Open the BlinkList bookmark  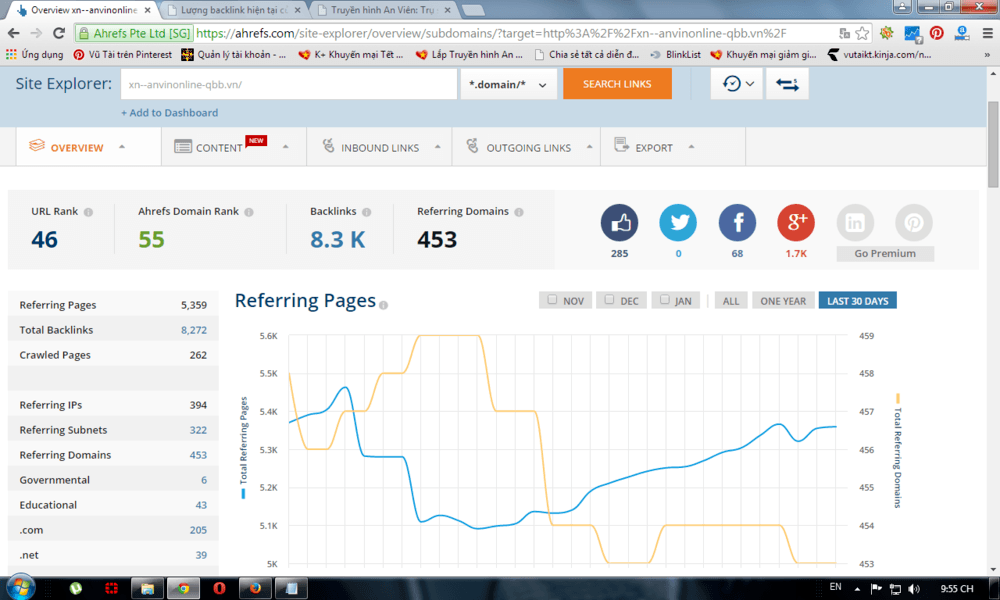pyautogui.click(x=675, y=55)
